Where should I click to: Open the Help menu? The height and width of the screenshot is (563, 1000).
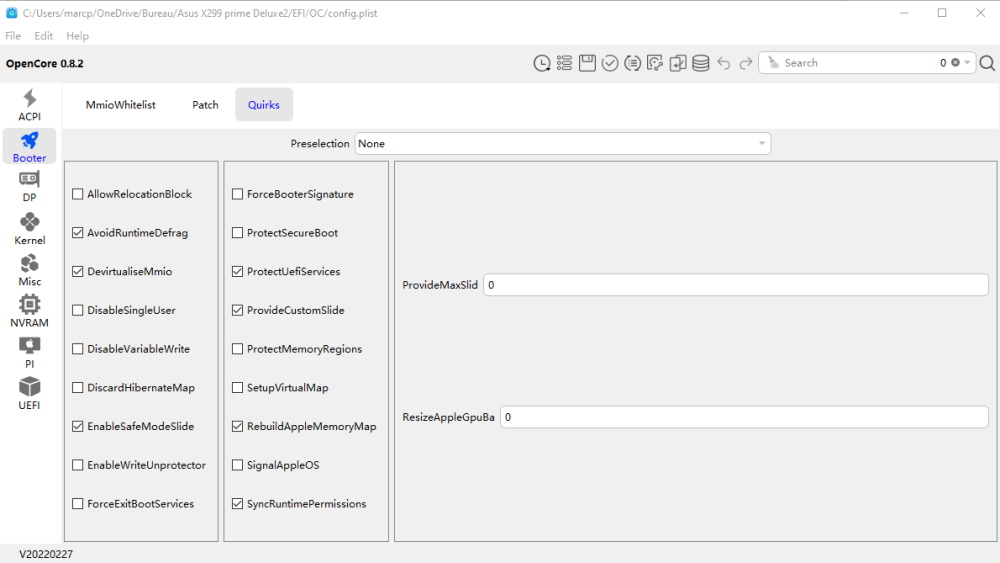[x=77, y=36]
